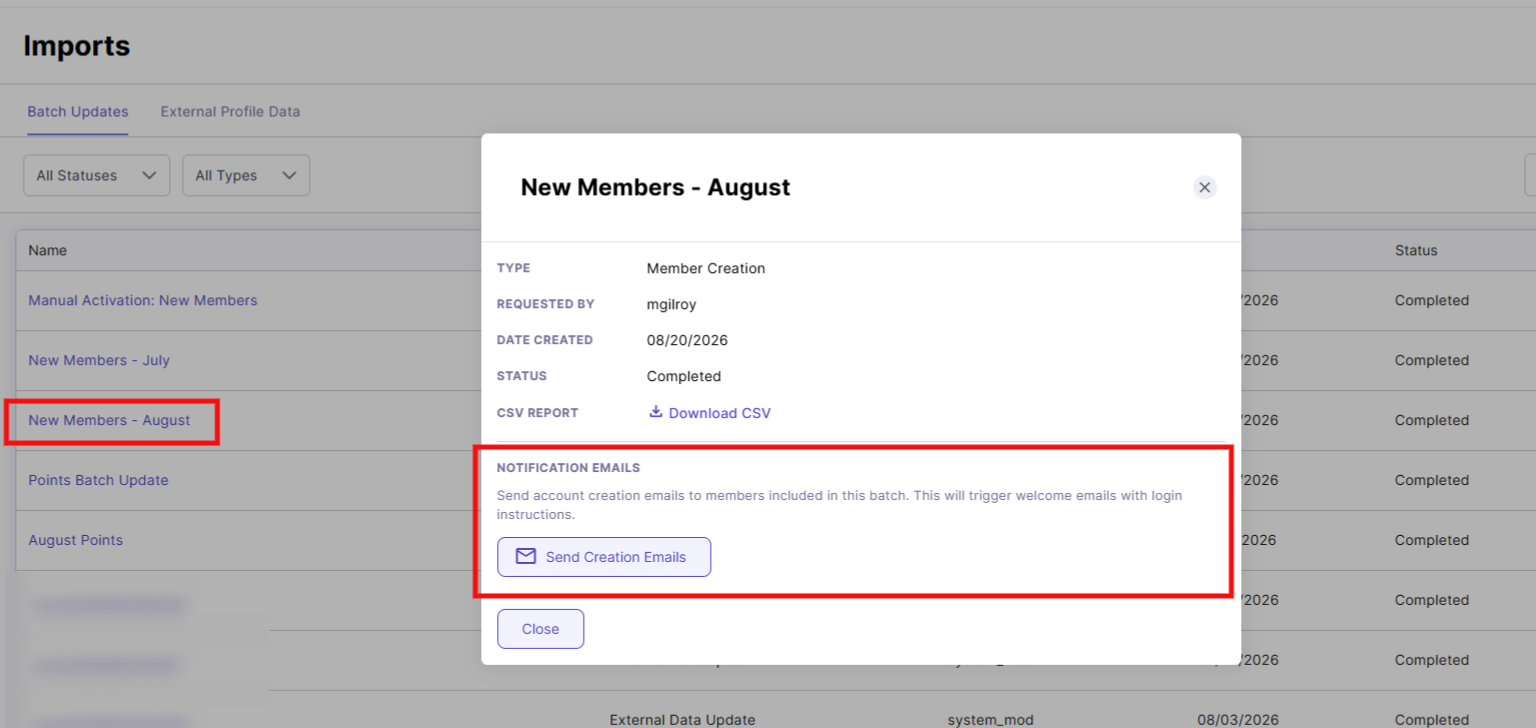Click the download icon beside Download CSV

656,412
